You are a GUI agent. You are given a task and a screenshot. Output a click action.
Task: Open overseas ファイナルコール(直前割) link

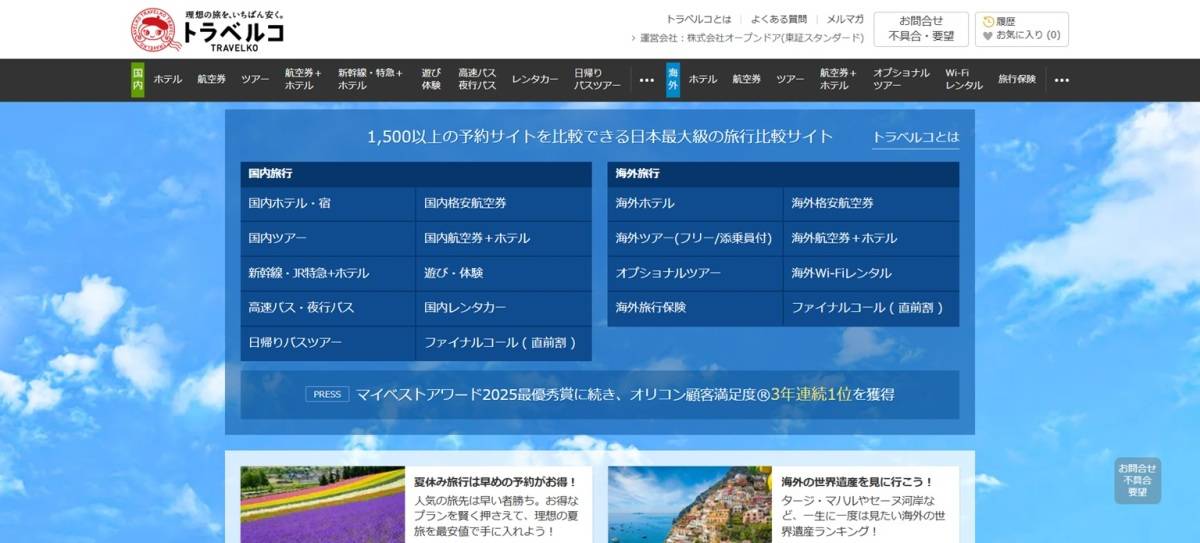click(871, 308)
